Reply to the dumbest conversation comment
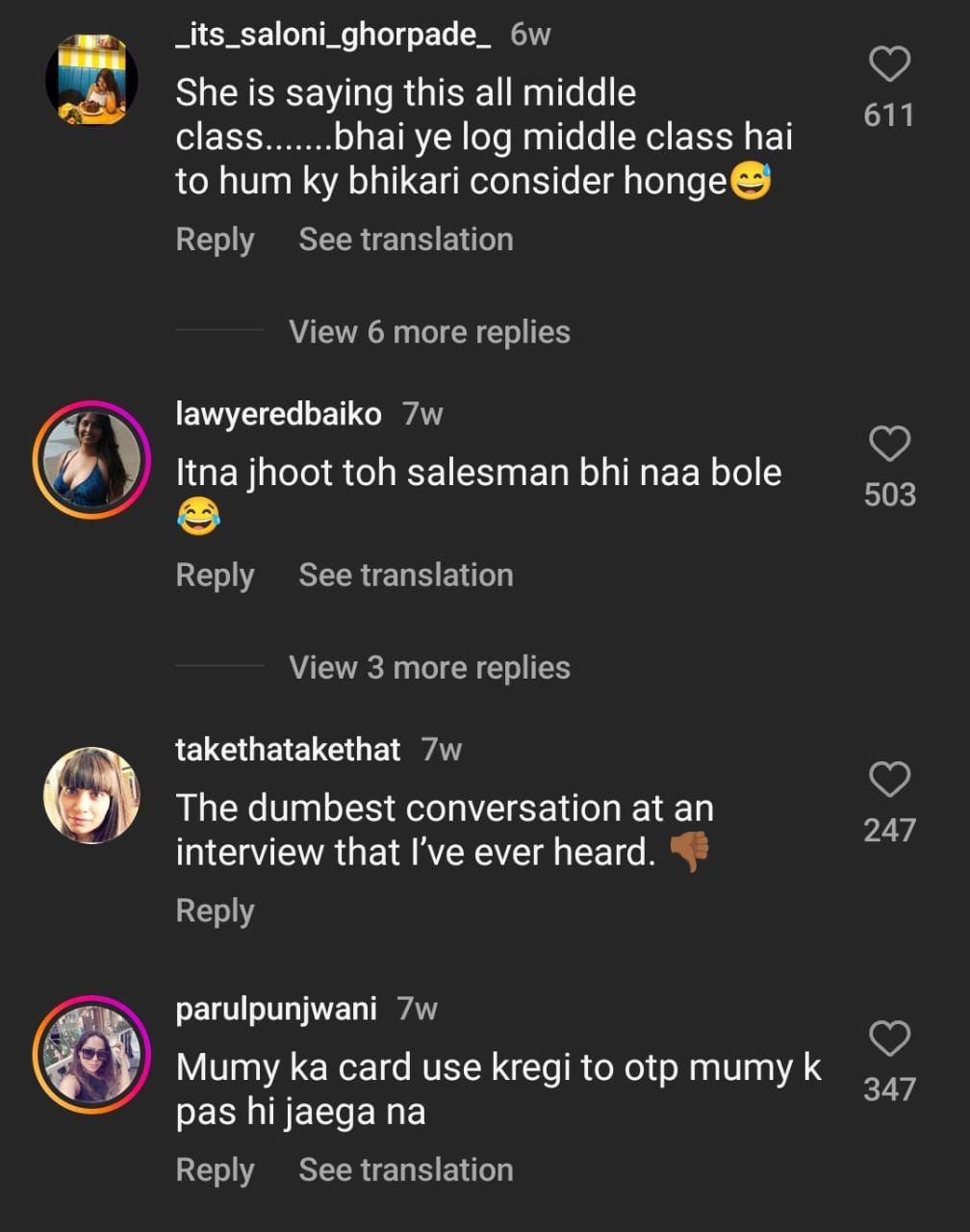 coord(215,911)
